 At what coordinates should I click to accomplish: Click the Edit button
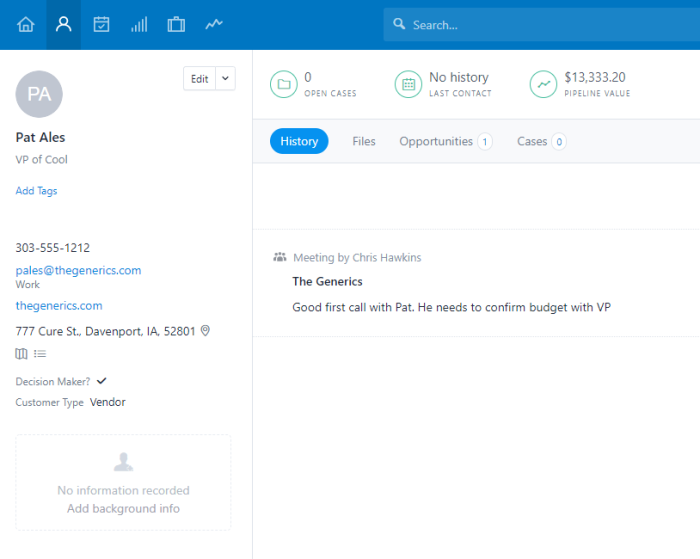coord(200,79)
